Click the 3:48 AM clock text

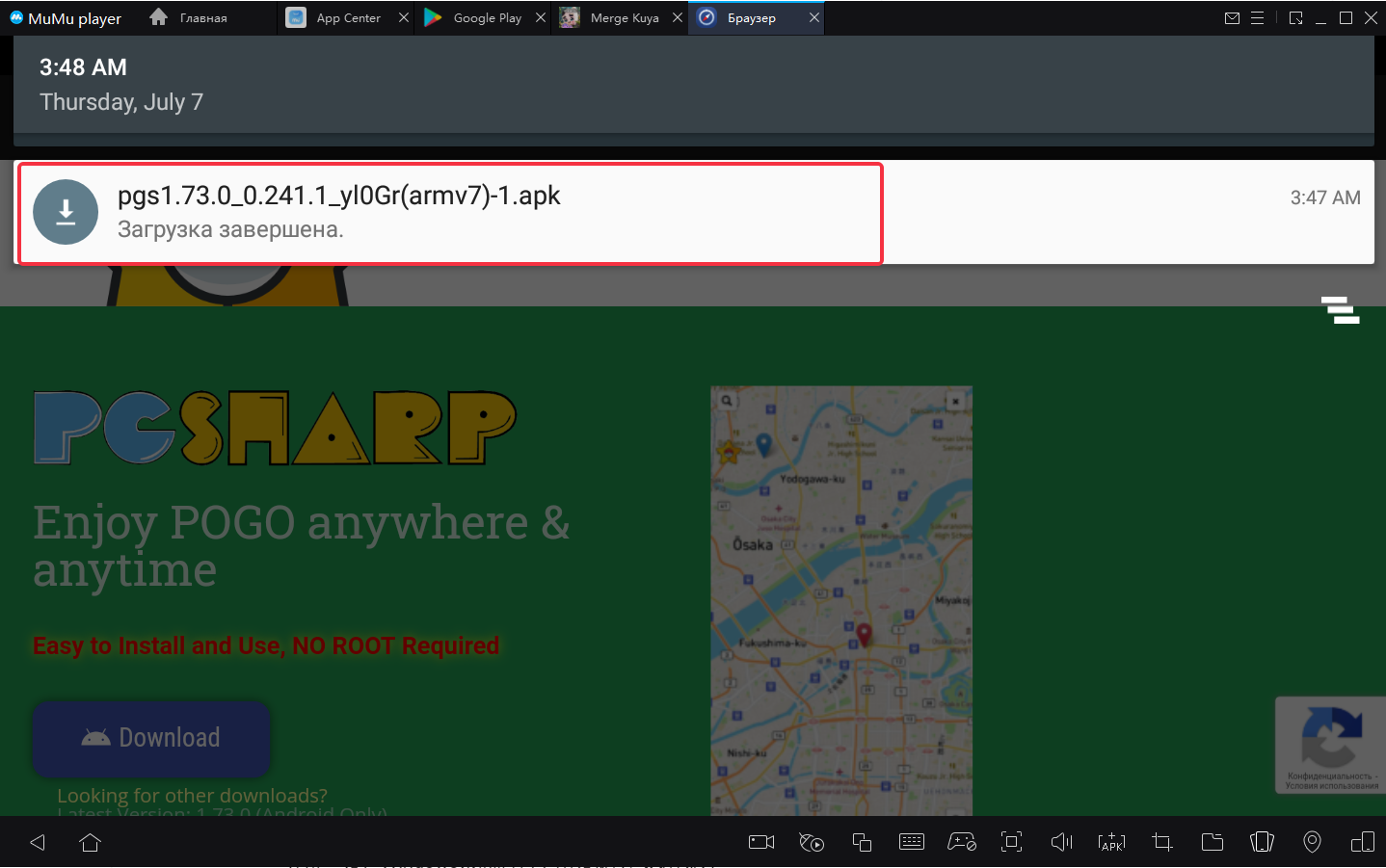(x=83, y=67)
